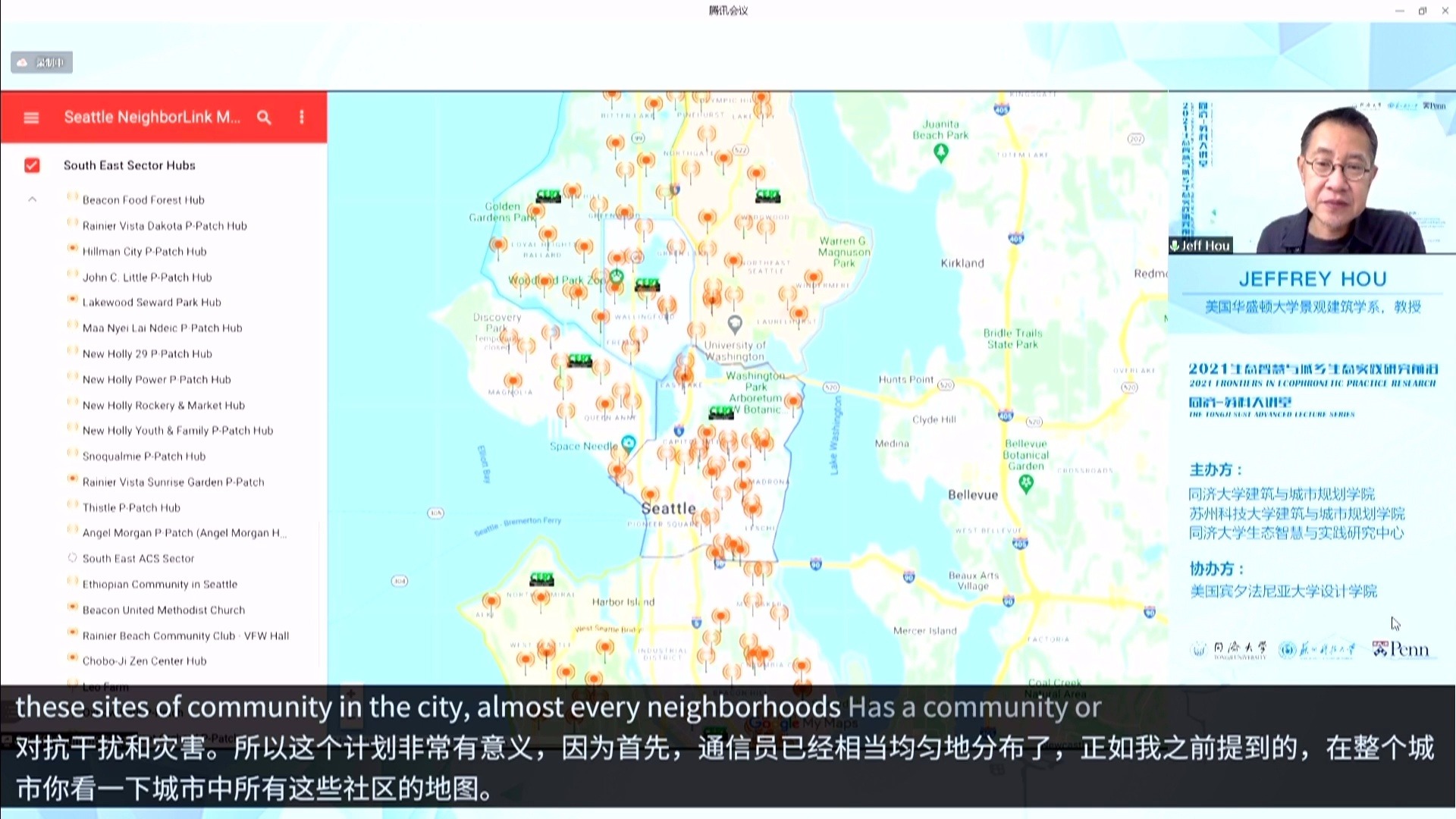Viewport: 1456px width, 819px height.
Task: Open the hamburger menu in map header
Action: [31, 118]
